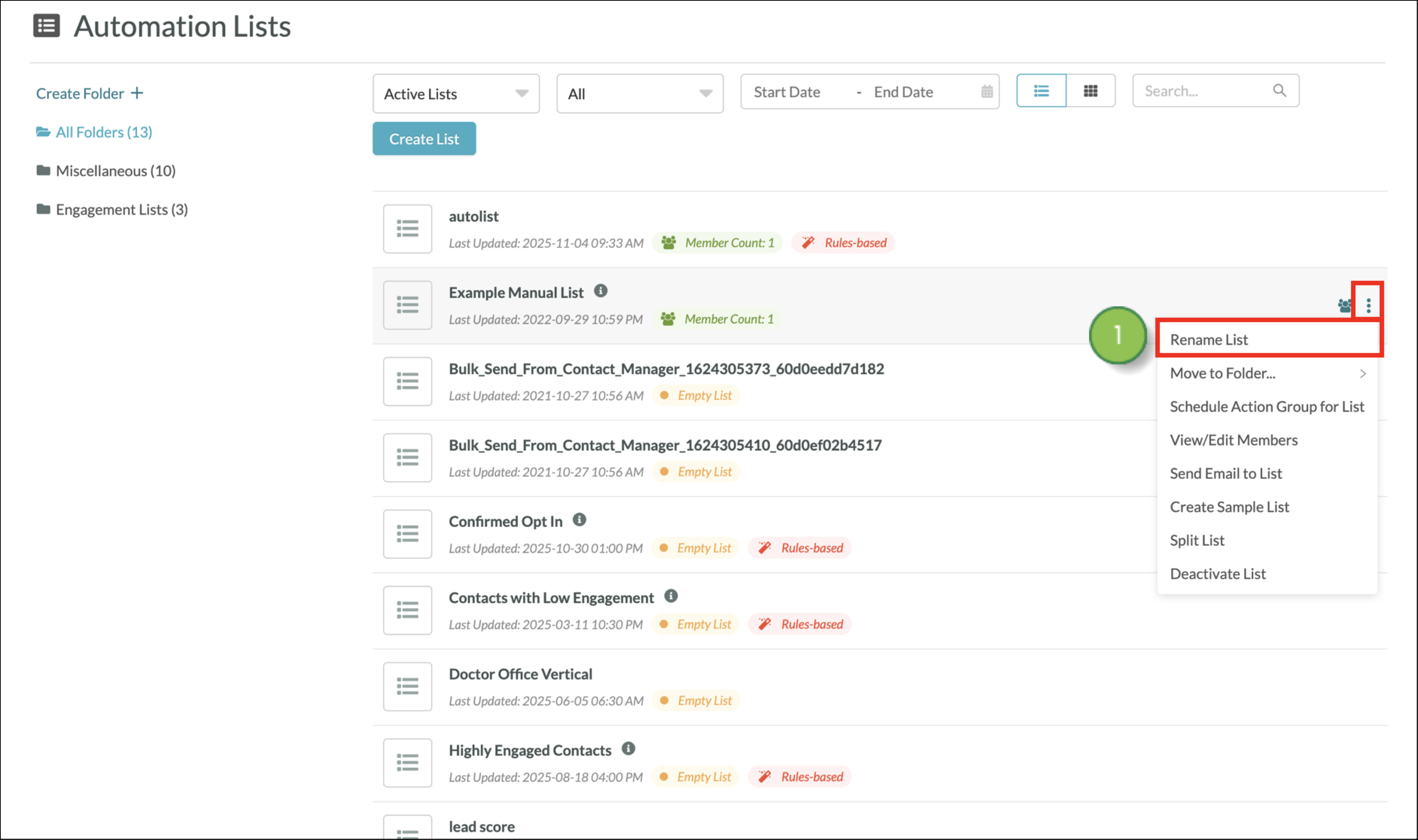This screenshot has height=840, width=1418.
Task: Click the autolist list icon thumbnail
Action: click(407, 229)
